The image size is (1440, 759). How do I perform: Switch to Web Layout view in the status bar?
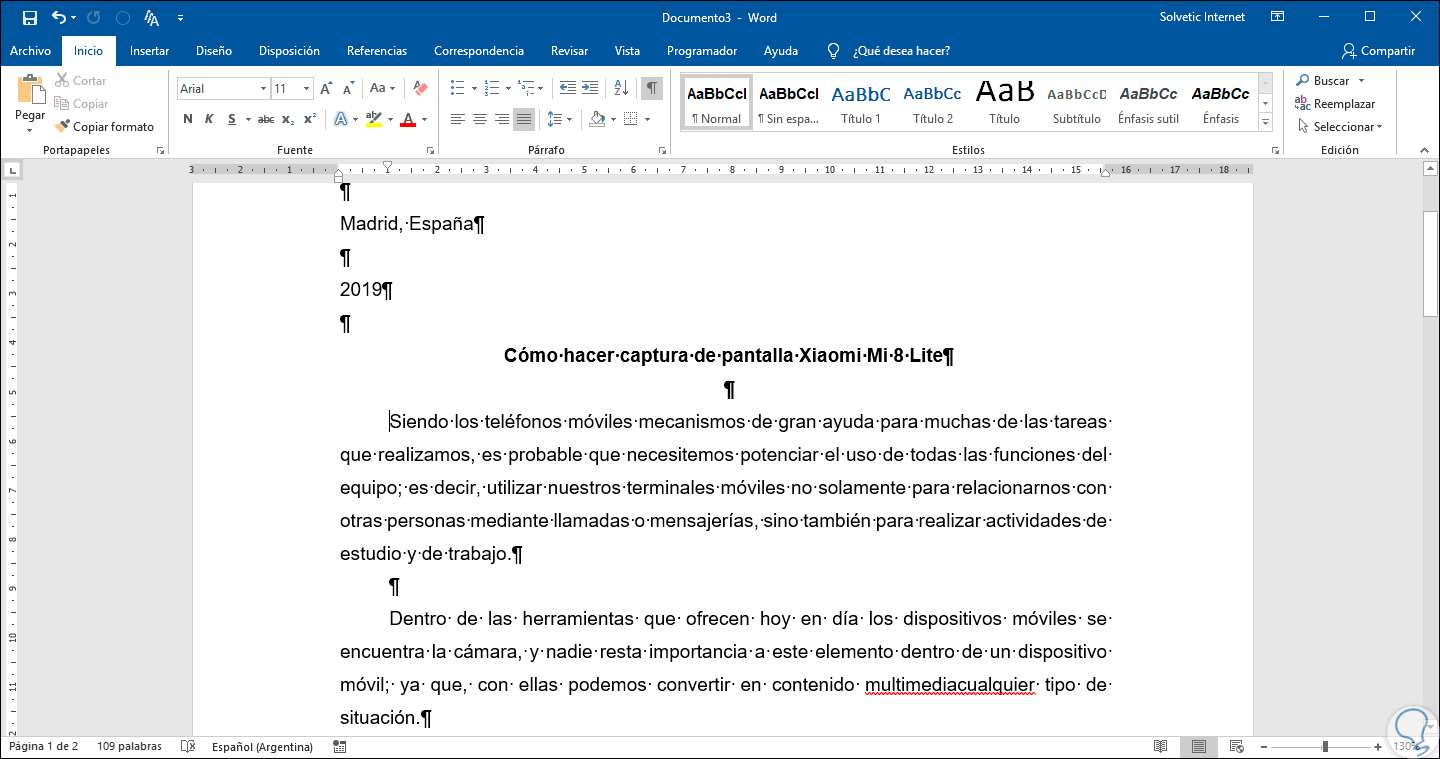click(1236, 747)
